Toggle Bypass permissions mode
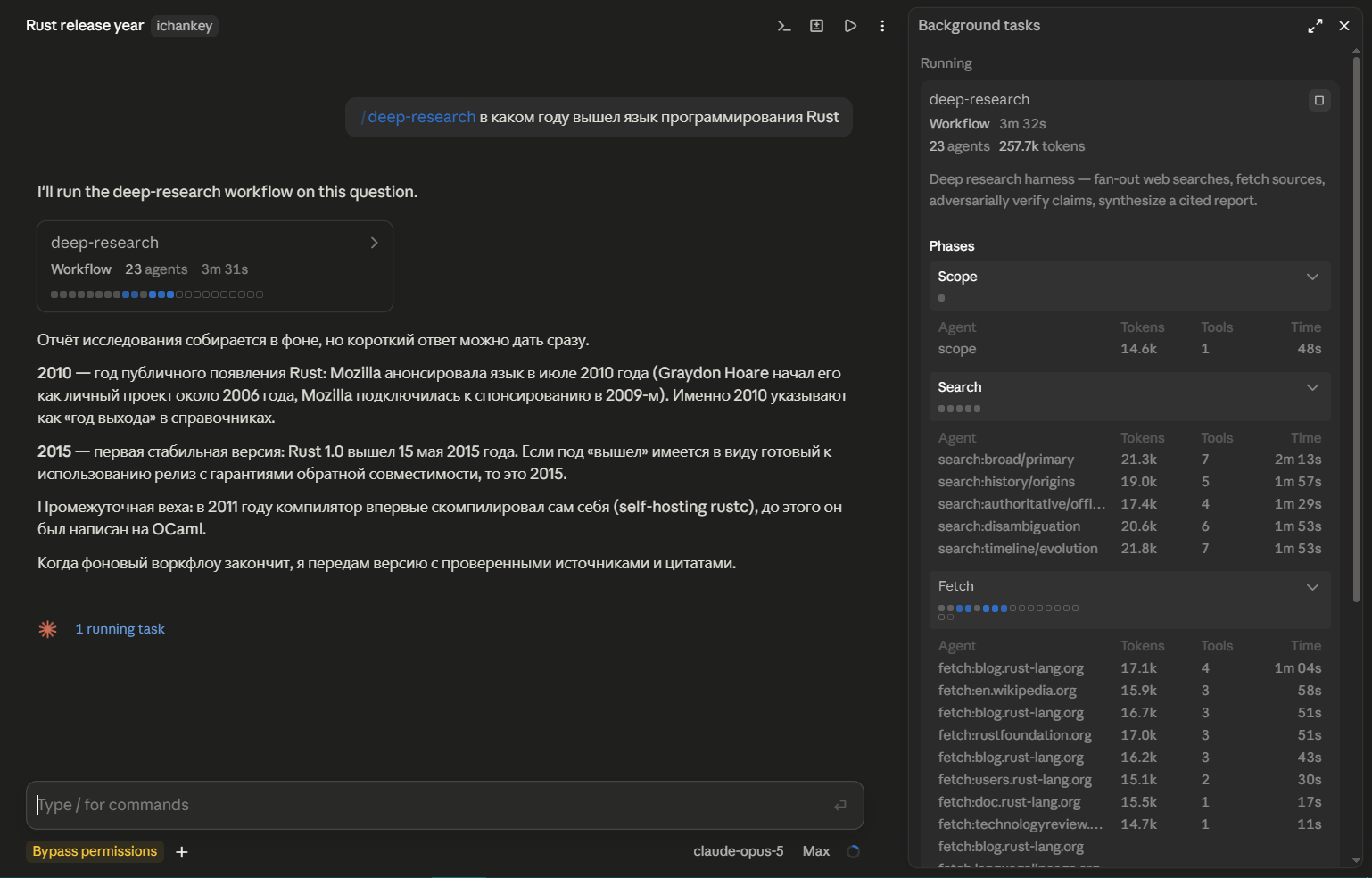1372x878 pixels. 95,851
